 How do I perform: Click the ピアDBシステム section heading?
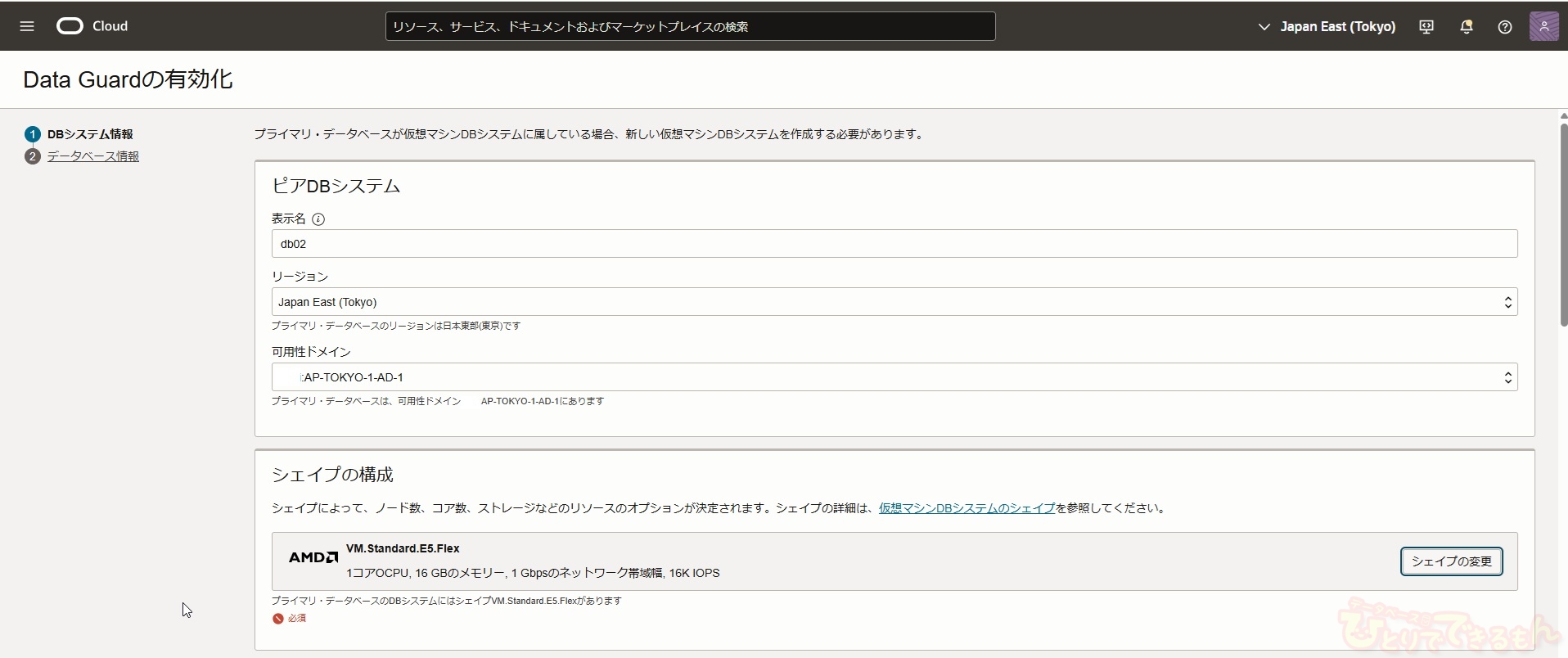tap(336, 186)
